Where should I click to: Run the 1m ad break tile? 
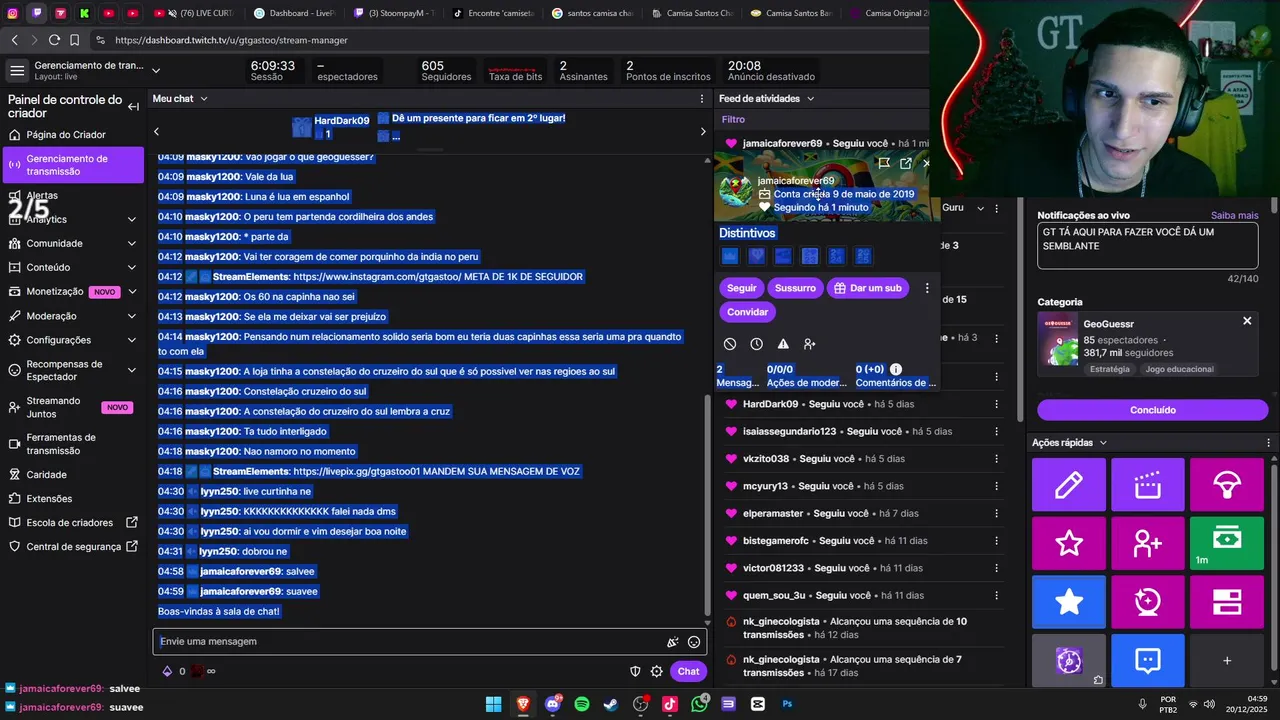pyautogui.click(x=1227, y=543)
